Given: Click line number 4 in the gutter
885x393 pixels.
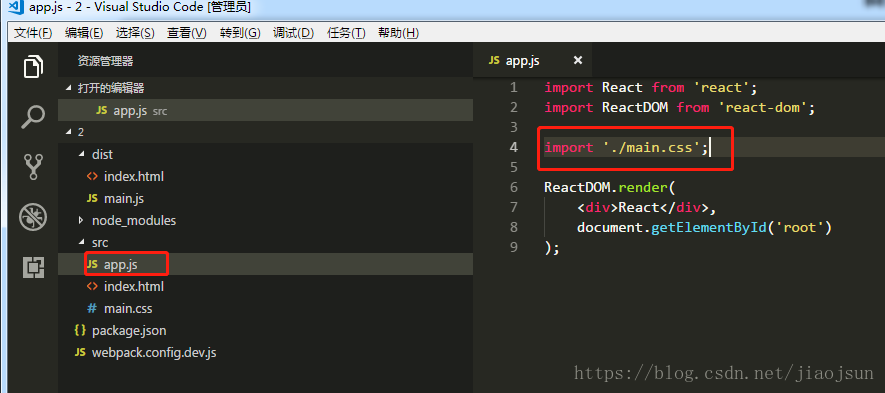Looking at the screenshot, I should click(513, 147).
